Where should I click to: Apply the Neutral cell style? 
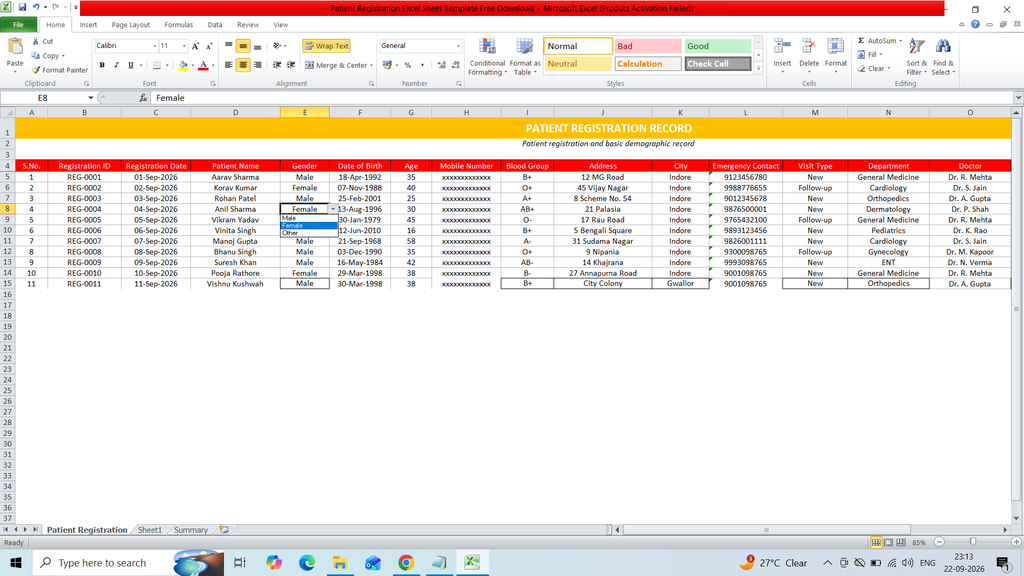click(x=578, y=64)
